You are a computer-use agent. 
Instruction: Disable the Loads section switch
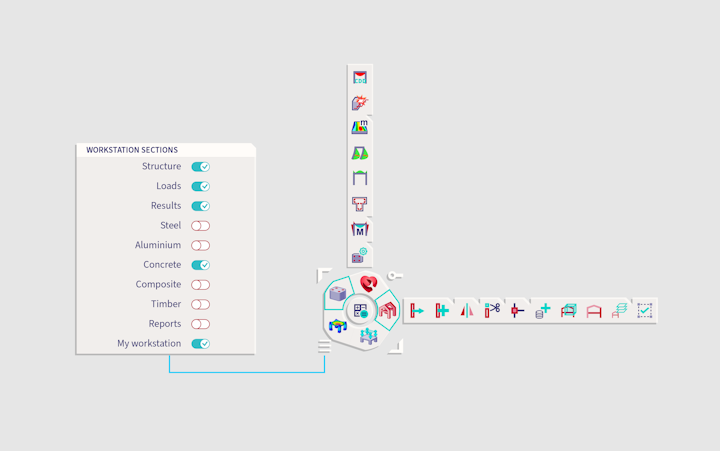pos(200,186)
